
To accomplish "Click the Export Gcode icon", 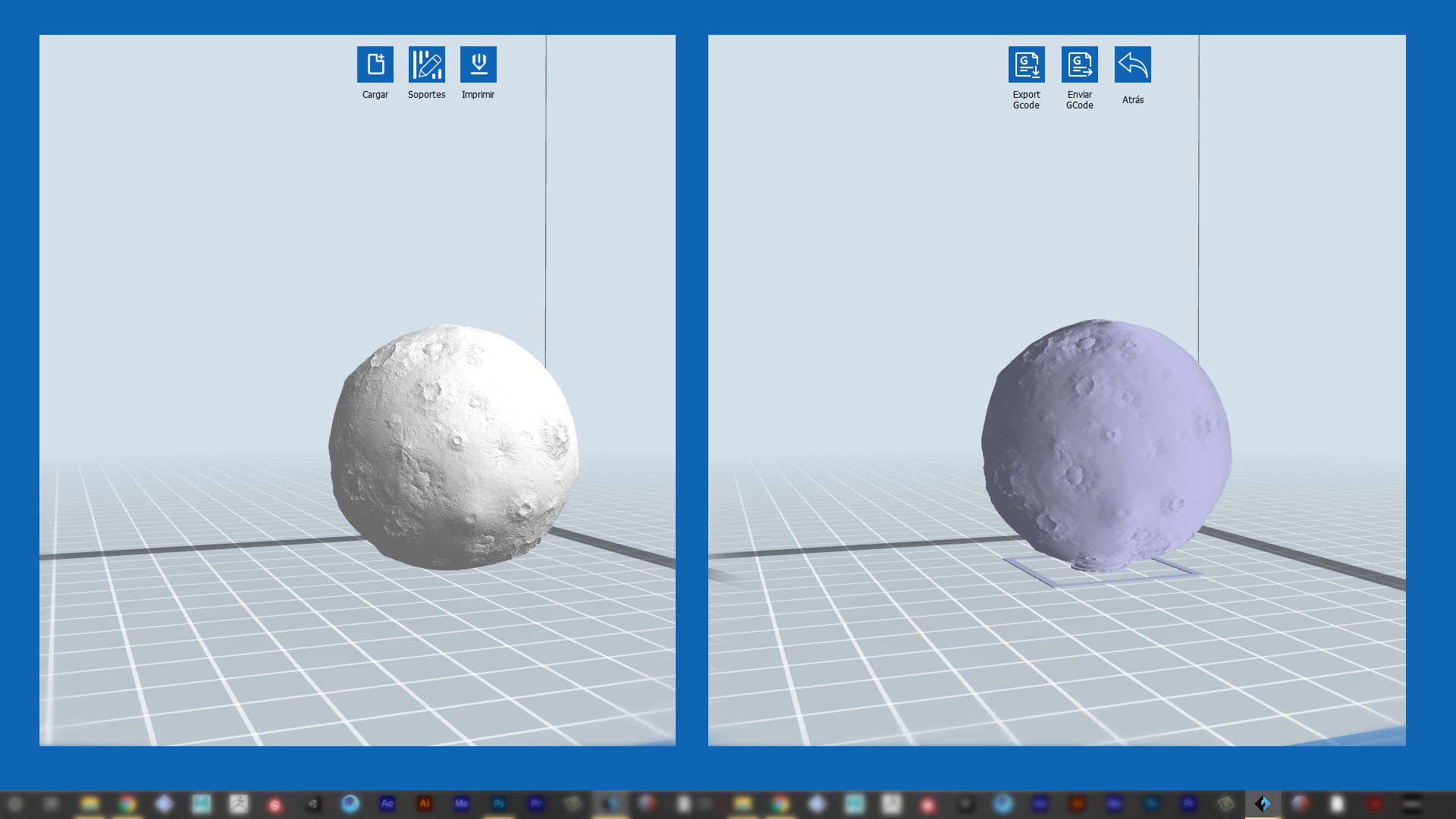I will coord(1026,64).
